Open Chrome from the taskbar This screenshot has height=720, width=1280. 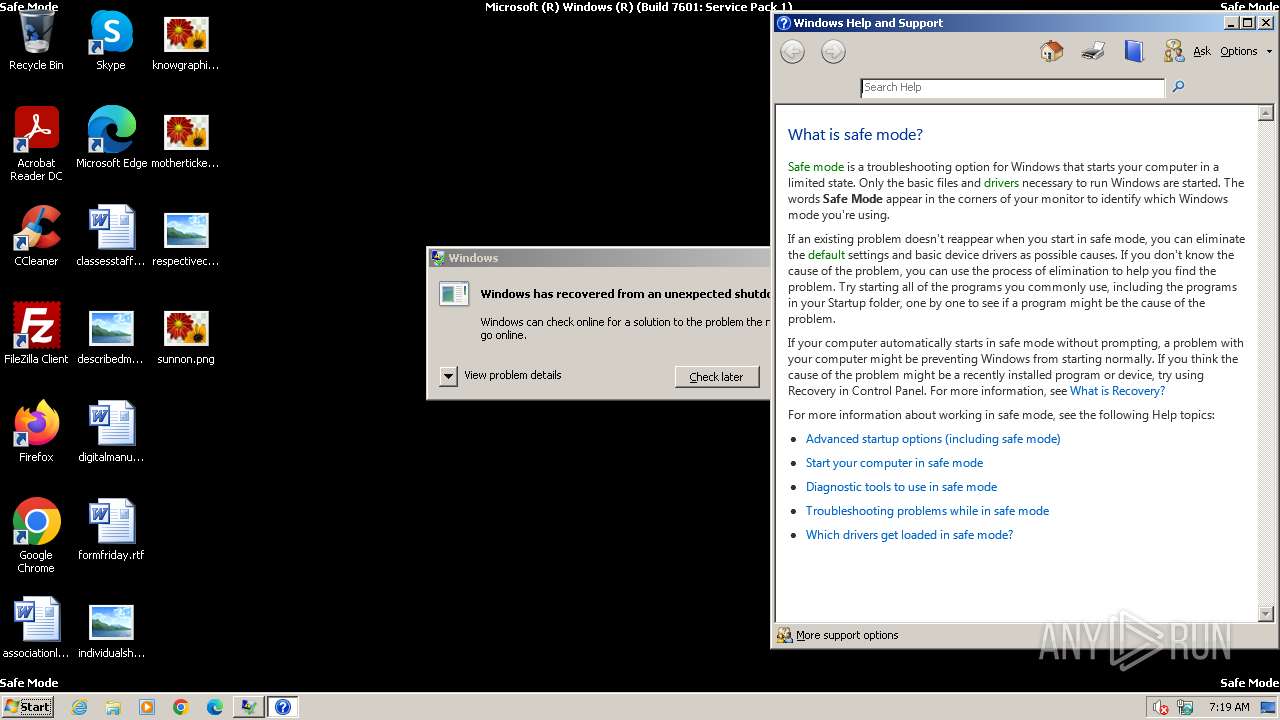tap(181, 707)
